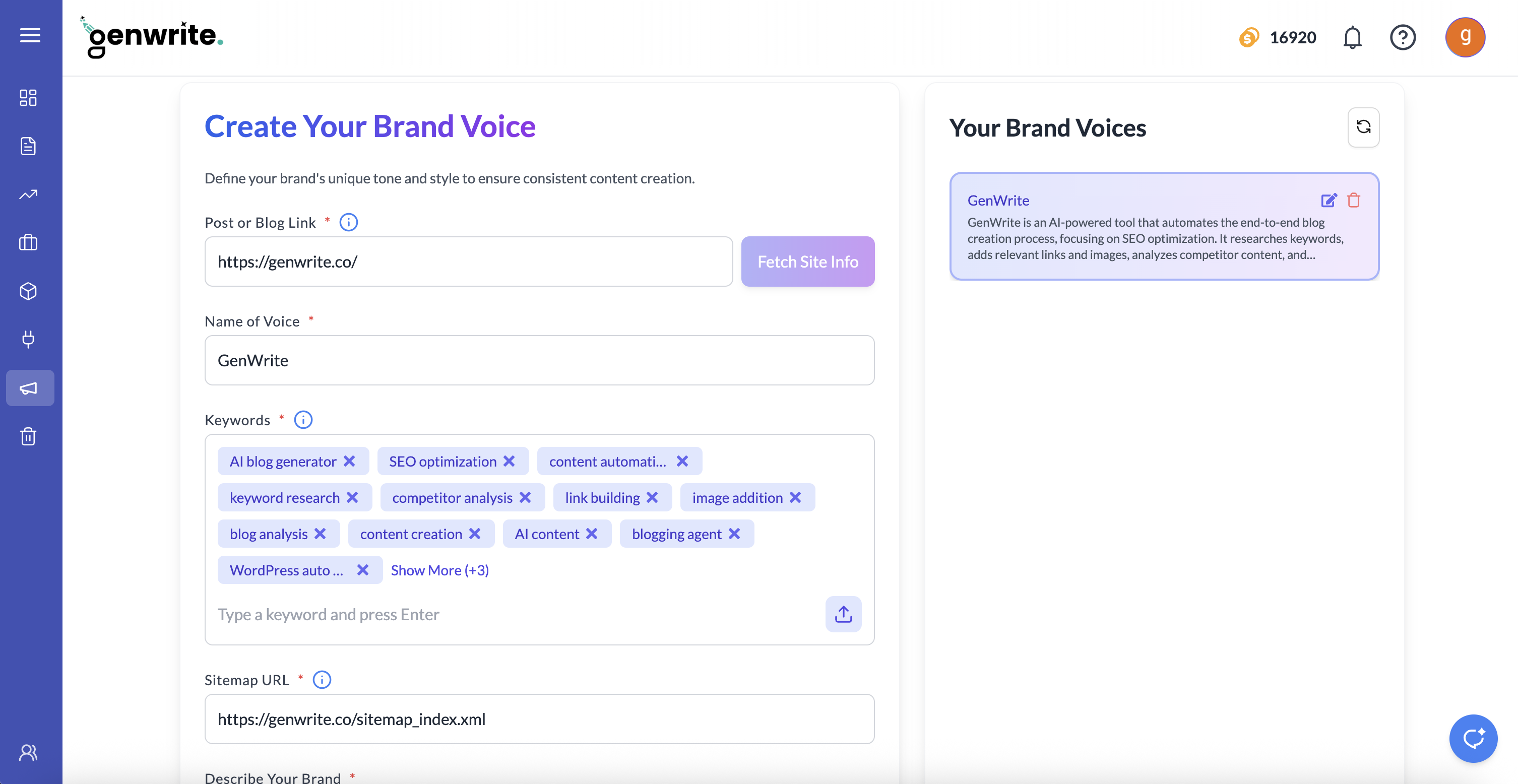This screenshot has height=784, width=1518.
Task: Open the user avatar profile menu
Action: (x=1465, y=38)
